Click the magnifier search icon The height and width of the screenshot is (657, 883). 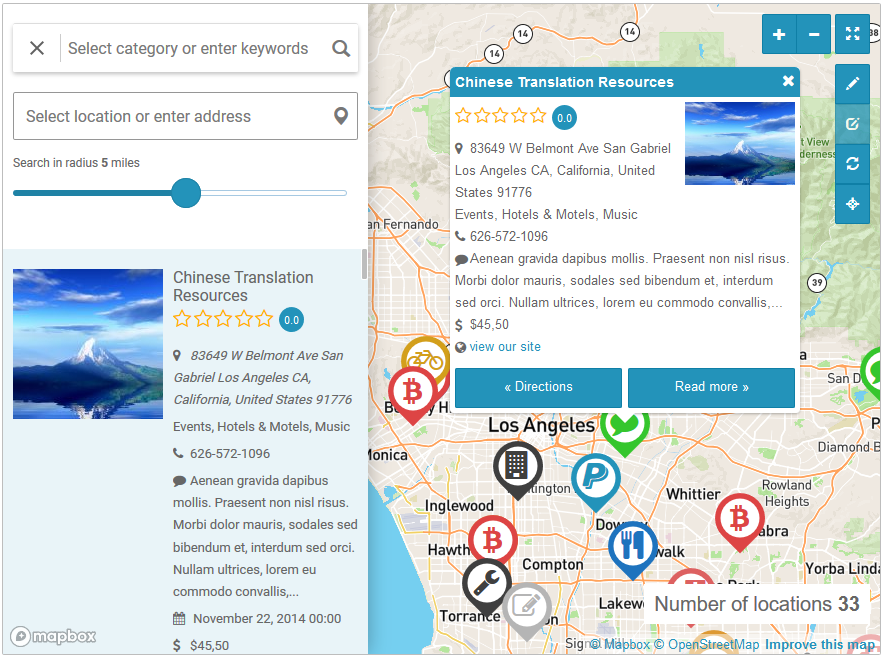[x=341, y=48]
